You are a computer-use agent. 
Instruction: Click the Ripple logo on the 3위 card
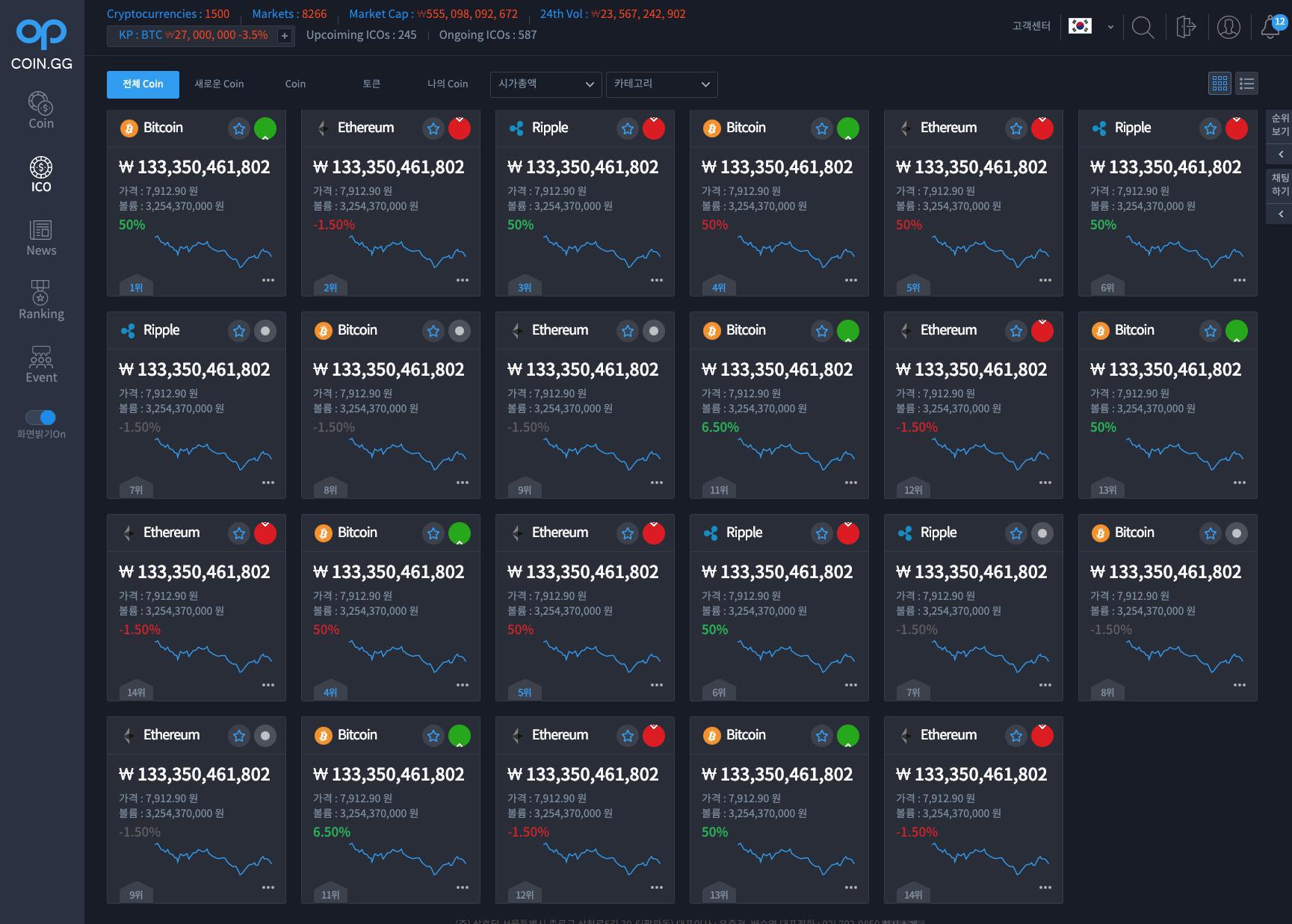click(516, 128)
